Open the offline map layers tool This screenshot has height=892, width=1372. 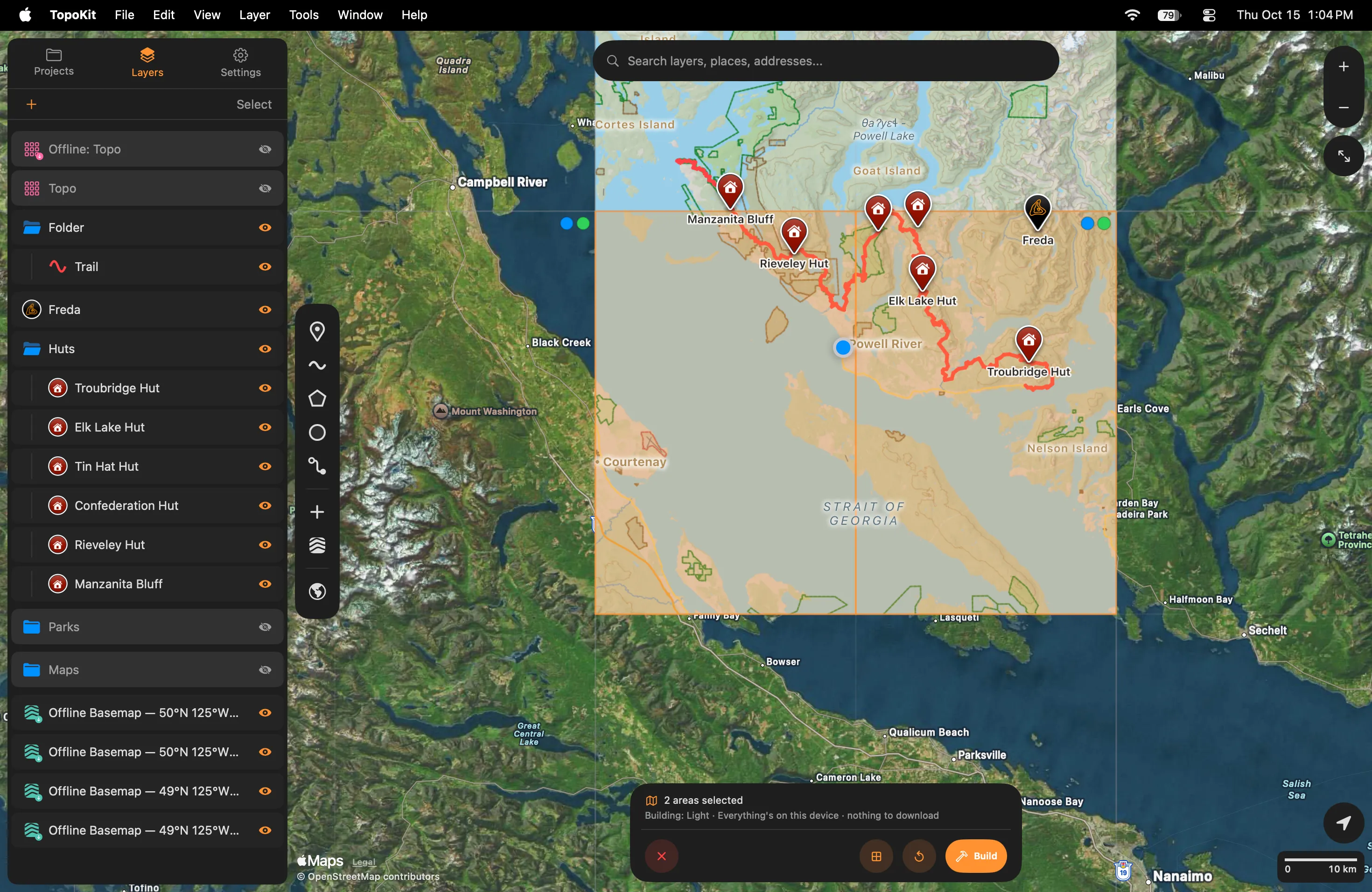point(317,546)
